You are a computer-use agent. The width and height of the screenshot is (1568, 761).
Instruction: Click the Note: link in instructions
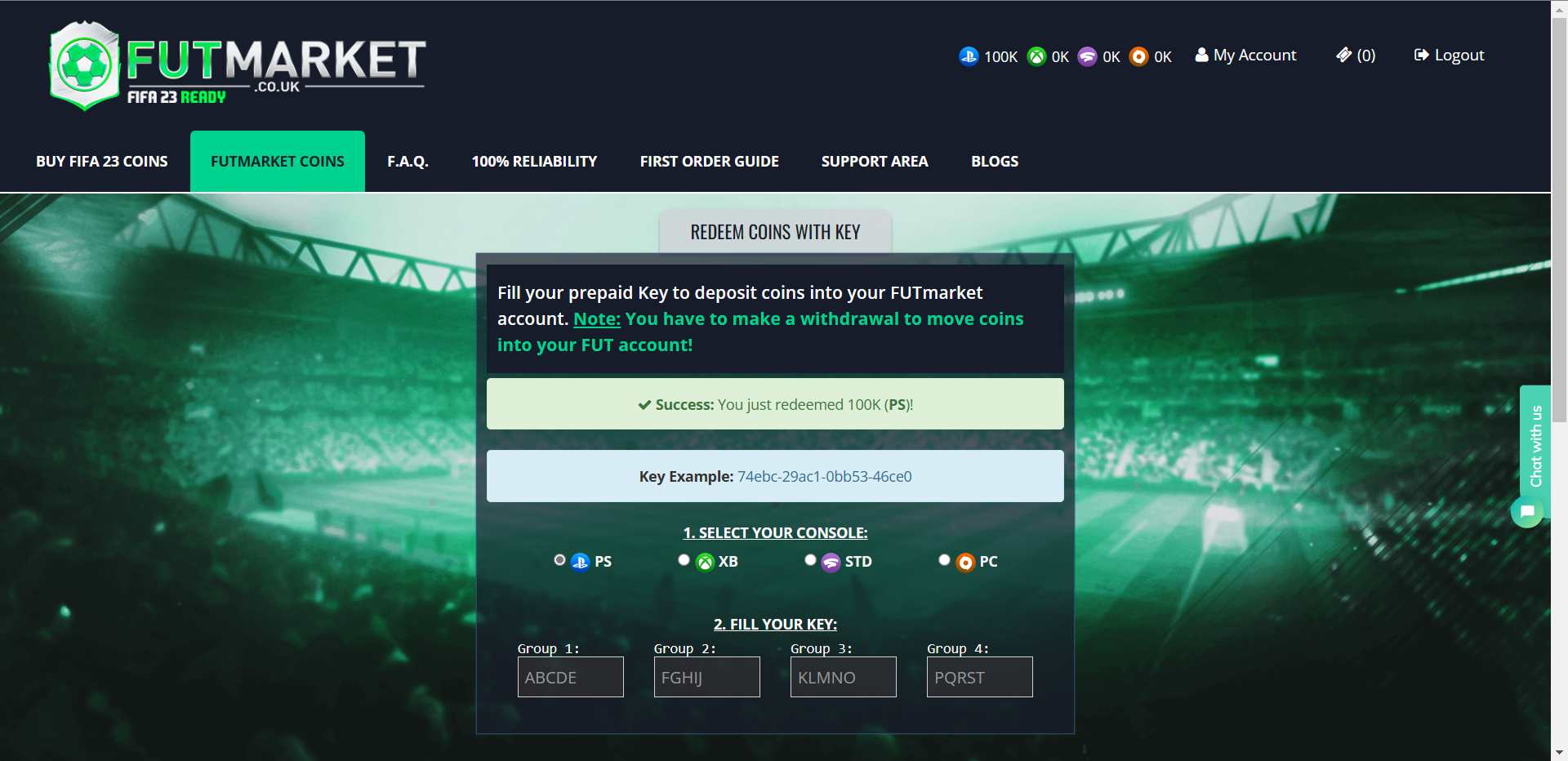pyautogui.click(x=597, y=319)
